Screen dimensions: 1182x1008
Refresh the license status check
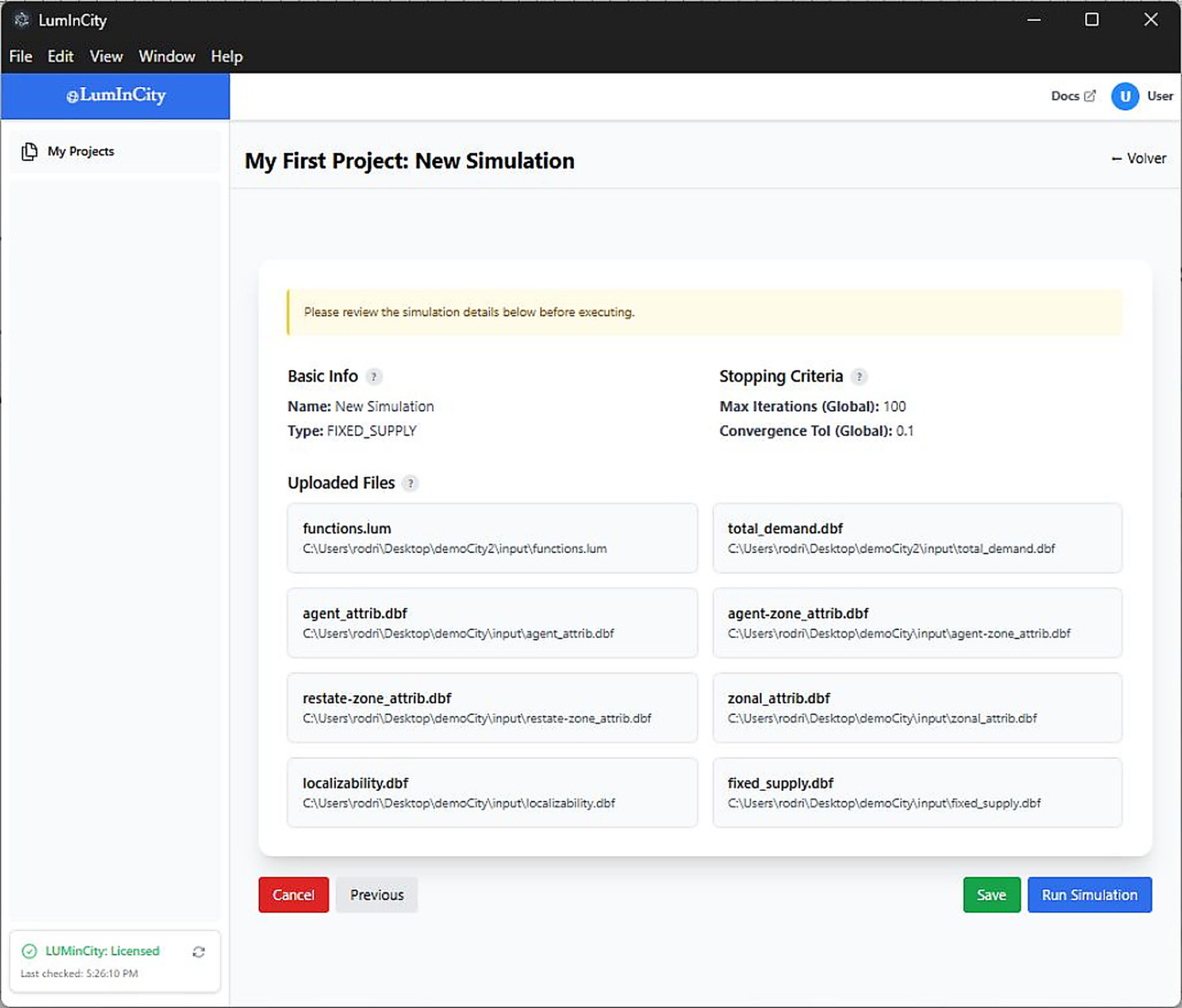coord(199,952)
